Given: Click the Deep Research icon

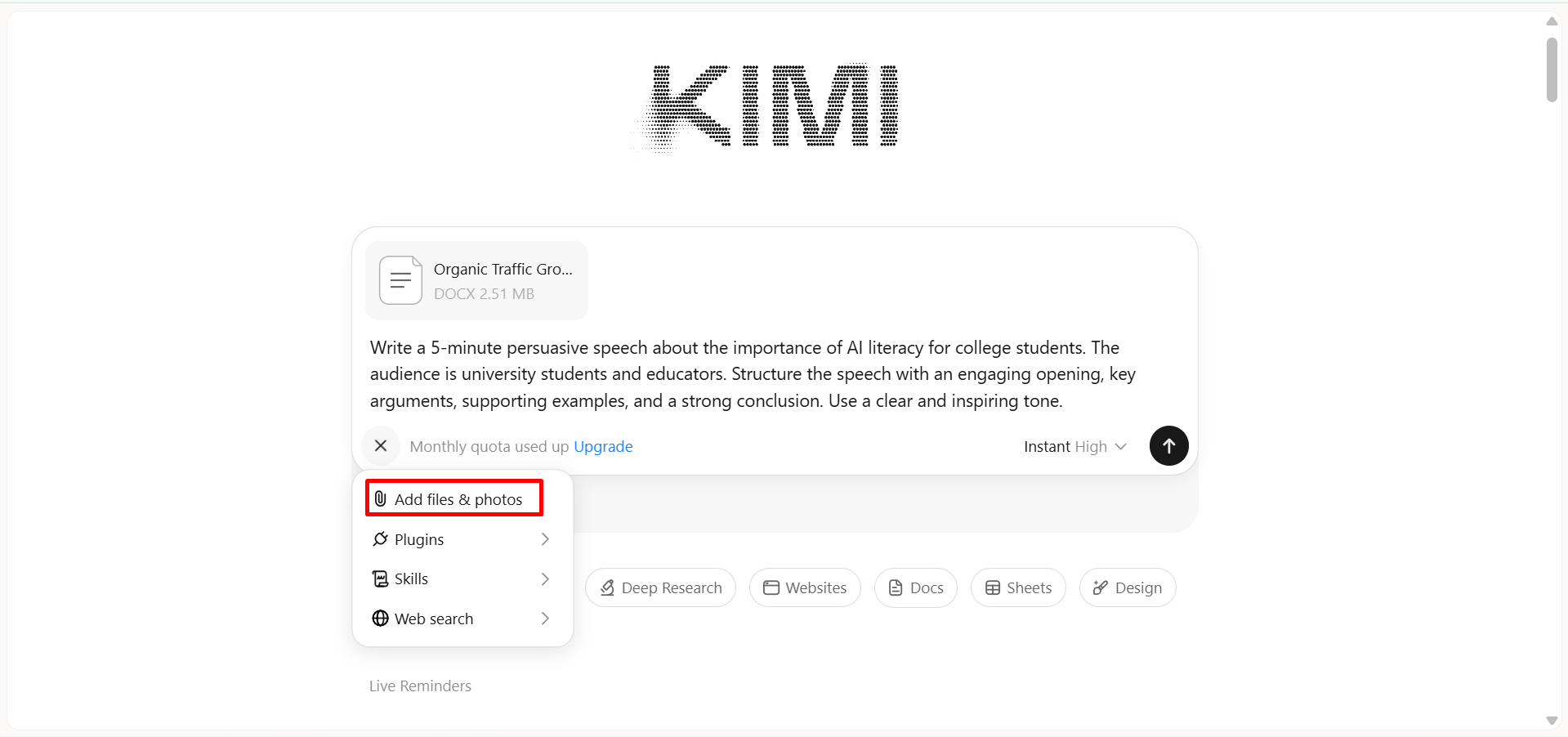Looking at the screenshot, I should click(x=608, y=588).
